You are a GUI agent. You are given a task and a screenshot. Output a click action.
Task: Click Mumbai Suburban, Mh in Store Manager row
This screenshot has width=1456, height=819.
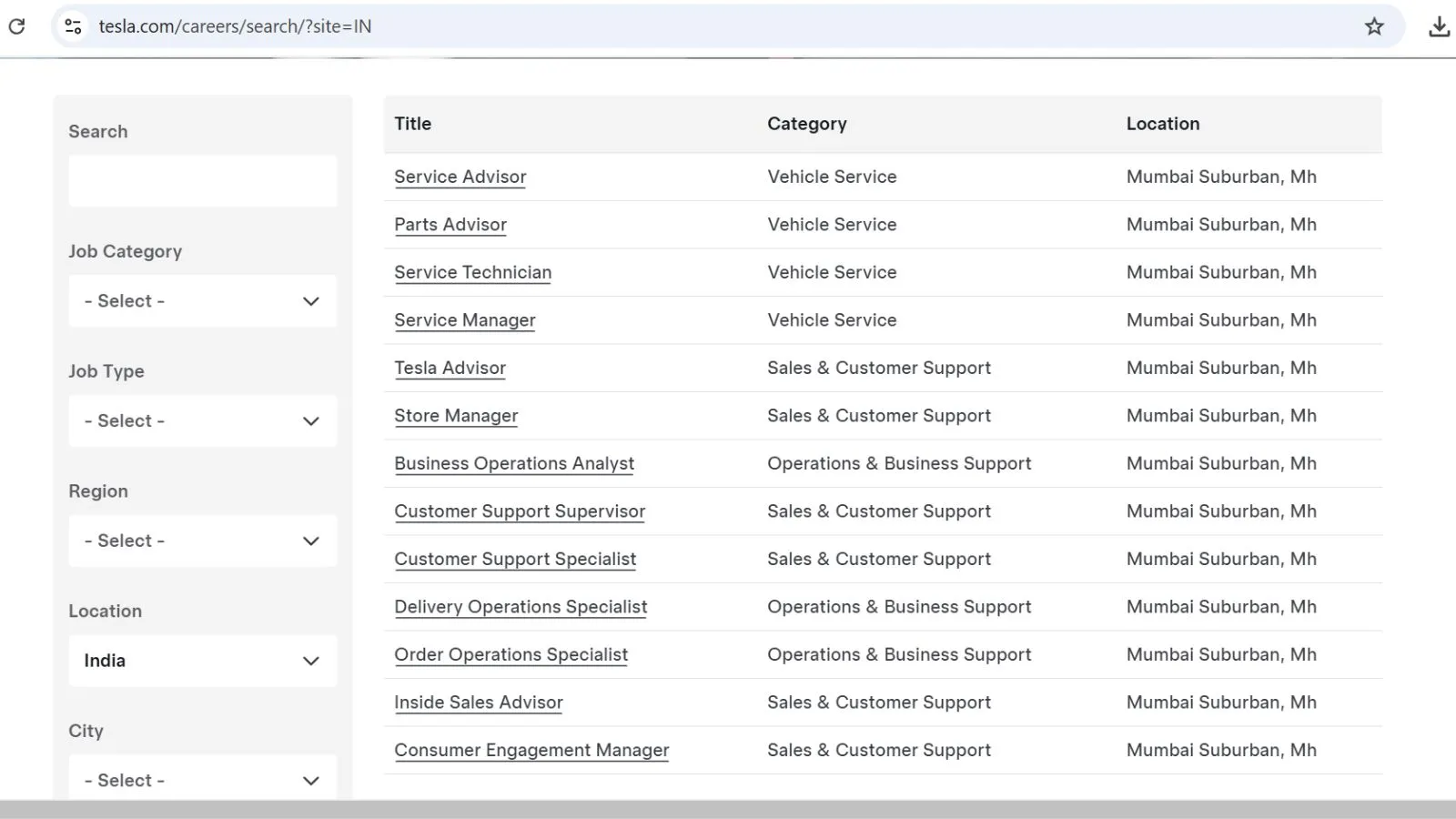click(1221, 416)
